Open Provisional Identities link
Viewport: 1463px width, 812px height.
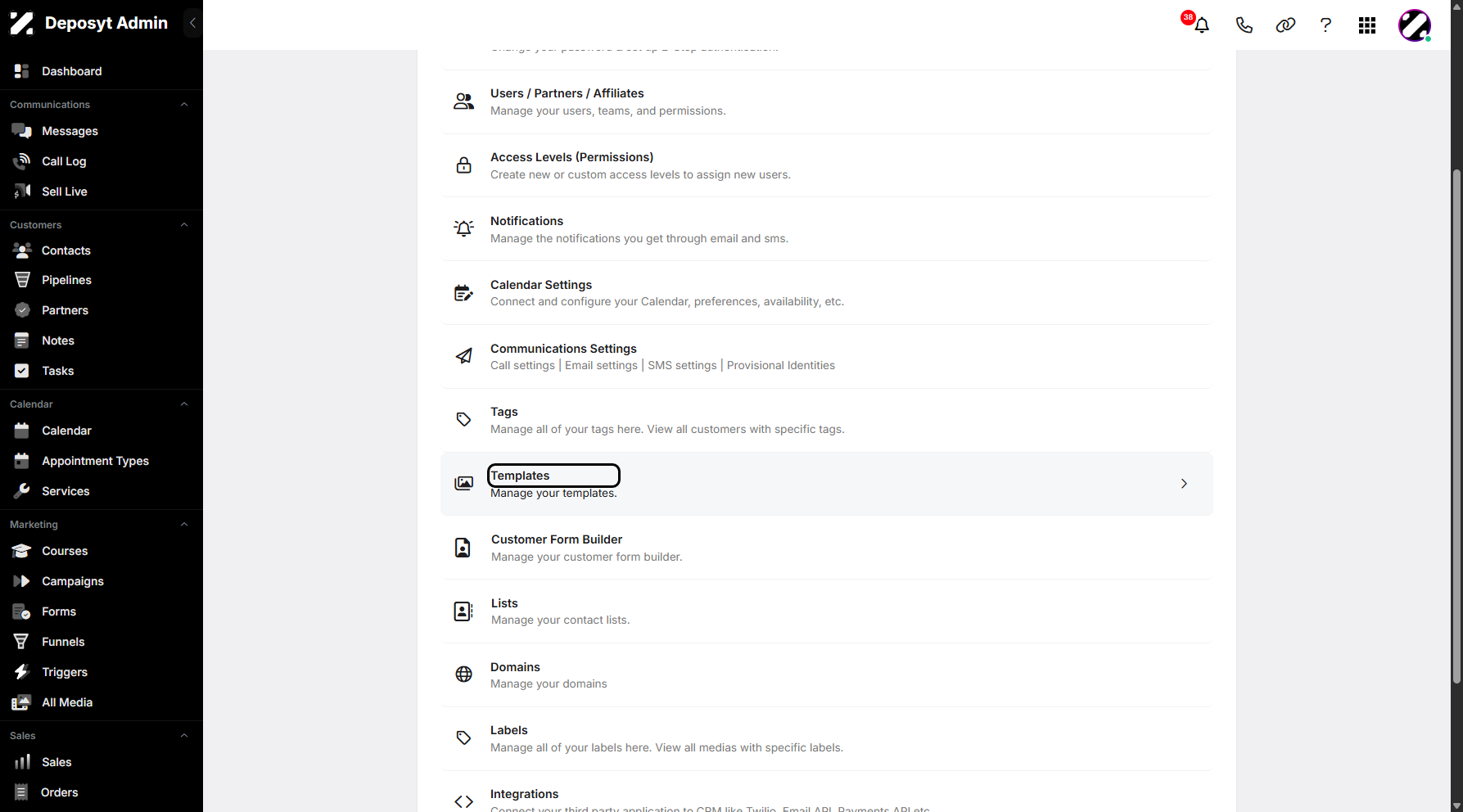pyautogui.click(x=781, y=366)
